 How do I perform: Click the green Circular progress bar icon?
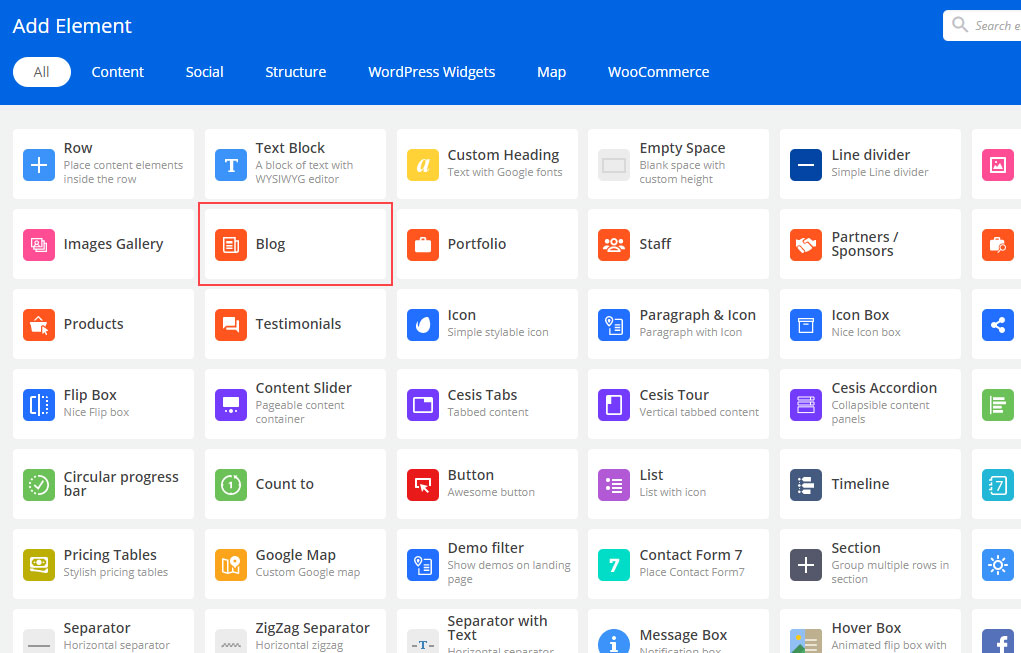coord(39,484)
